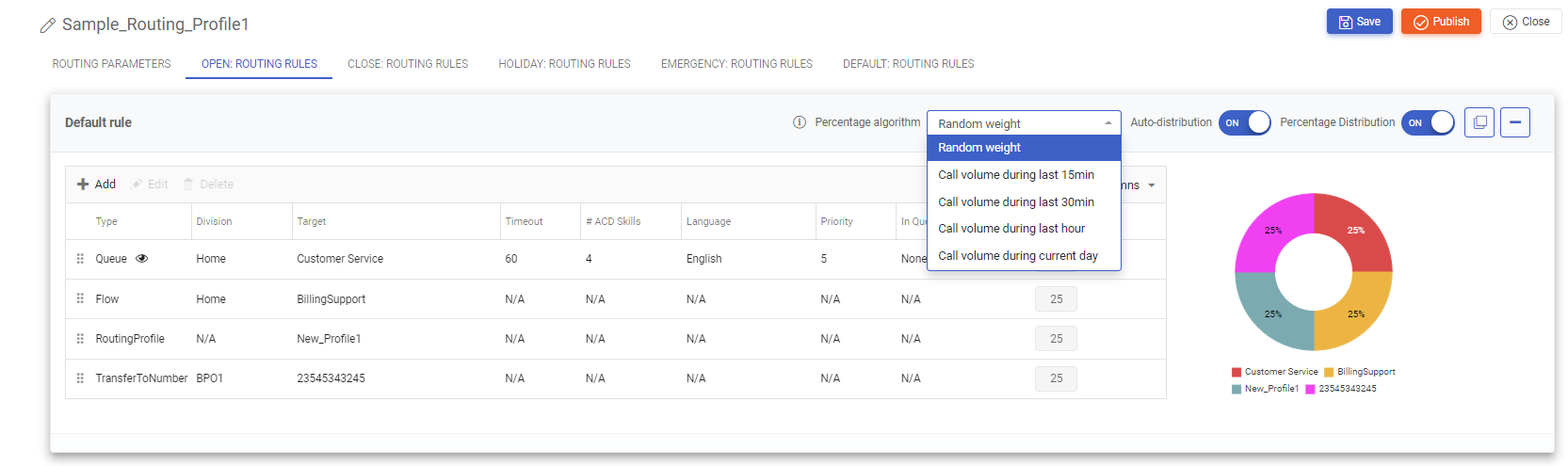
Task: Click drag handle icon of RoutingProfile row
Action: point(80,339)
